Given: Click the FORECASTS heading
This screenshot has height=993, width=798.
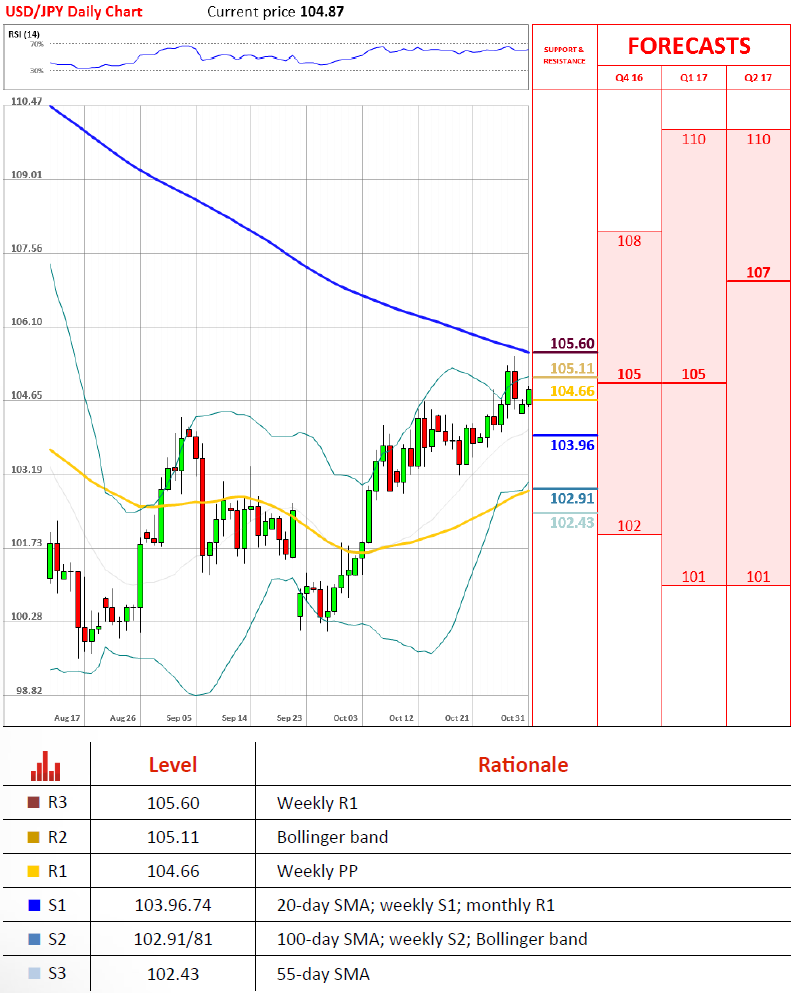Looking at the screenshot, I should pyautogui.click(x=689, y=46).
